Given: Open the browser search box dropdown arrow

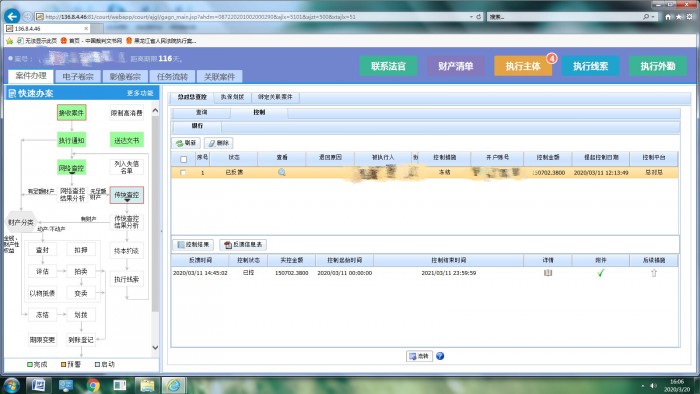Looking at the screenshot, I should (653, 17).
